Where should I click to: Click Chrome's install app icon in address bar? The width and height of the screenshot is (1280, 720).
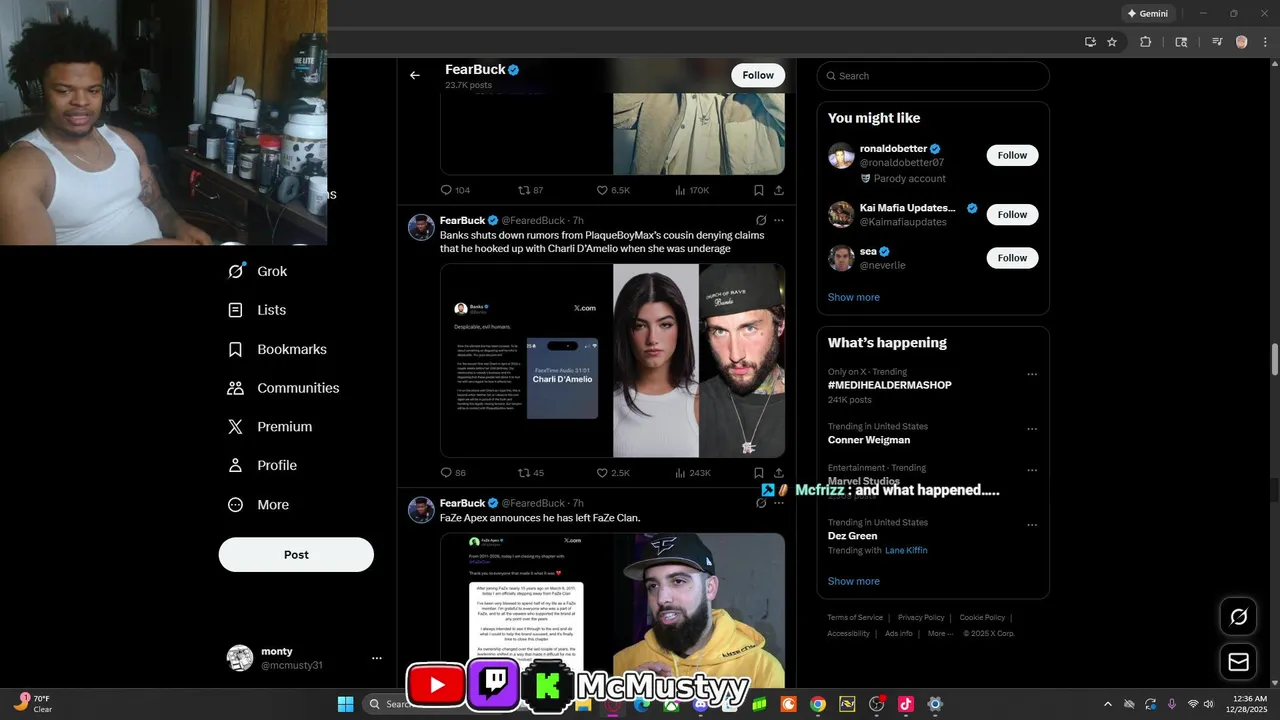tap(1090, 42)
